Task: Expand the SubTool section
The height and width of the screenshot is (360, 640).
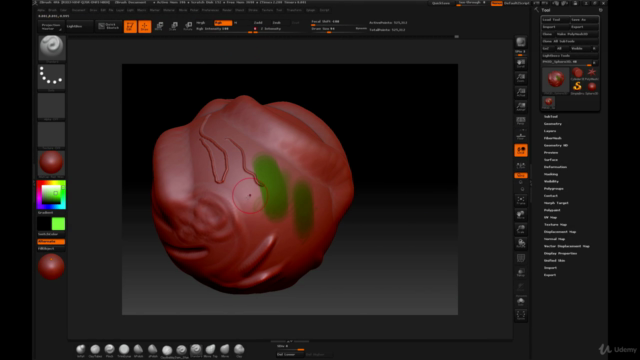Action: pos(551,117)
